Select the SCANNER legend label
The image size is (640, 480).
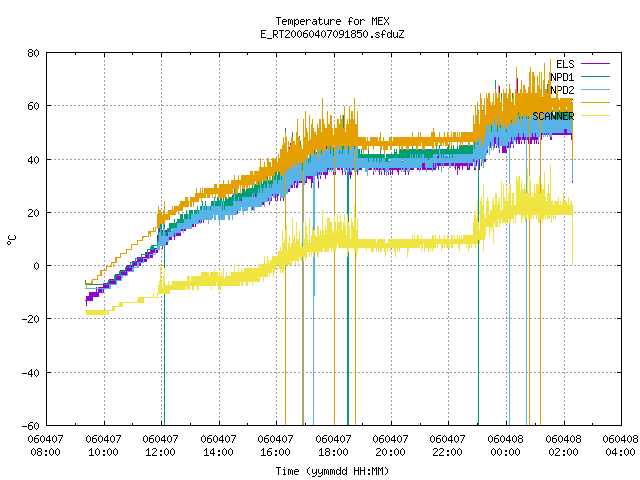(x=553, y=116)
